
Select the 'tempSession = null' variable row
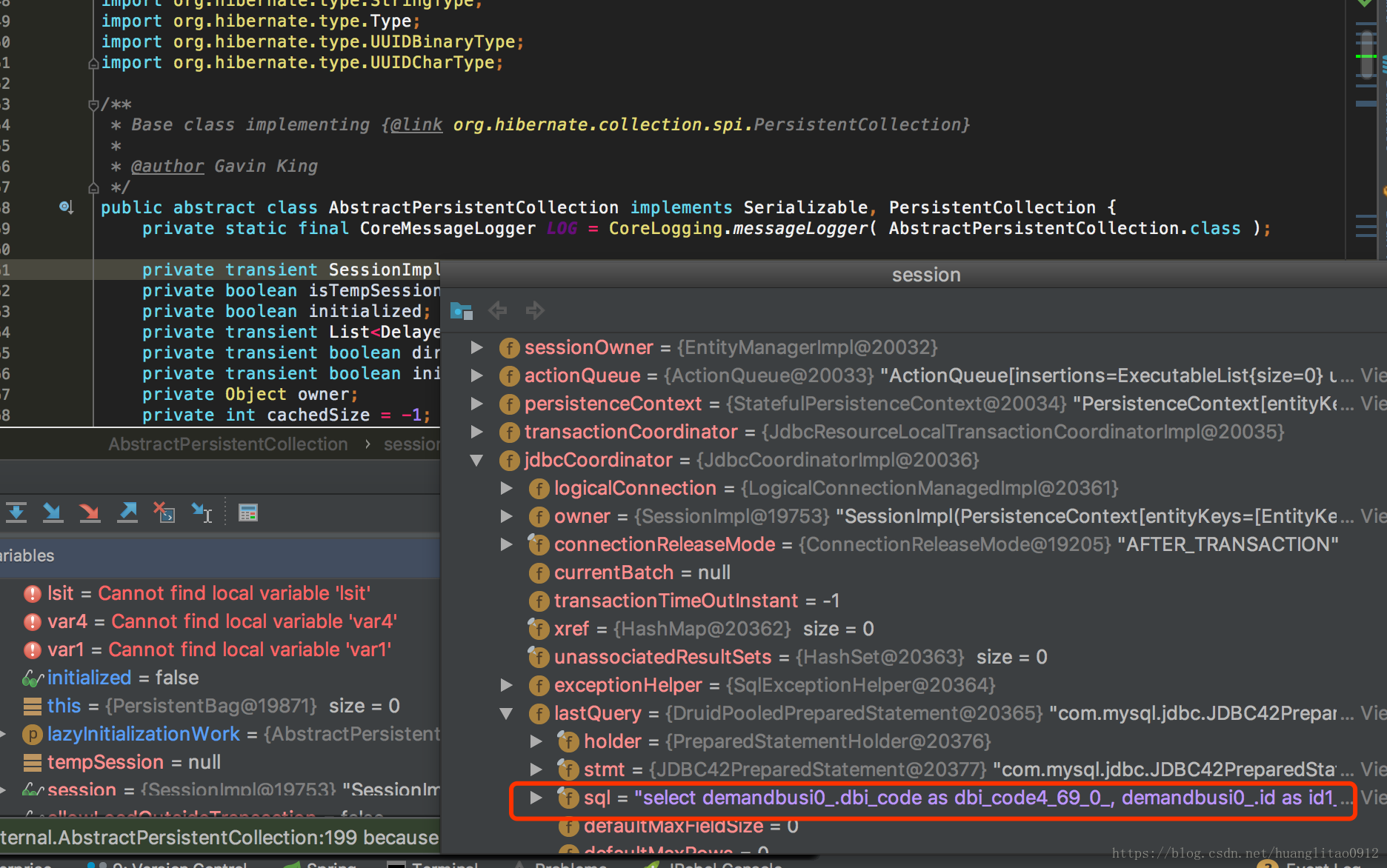point(220,762)
